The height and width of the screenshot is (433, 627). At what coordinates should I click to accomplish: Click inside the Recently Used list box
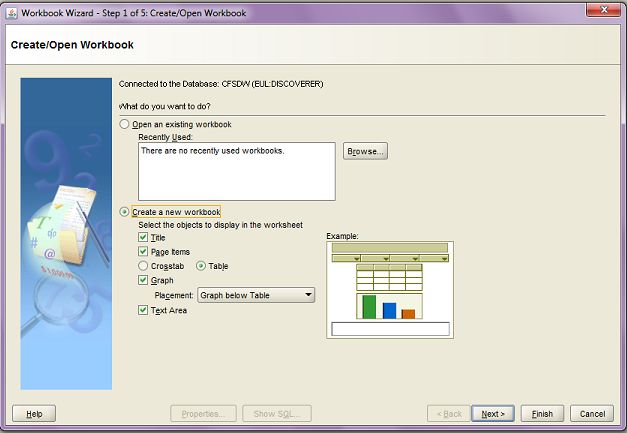pyautogui.click(x=237, y=172)
